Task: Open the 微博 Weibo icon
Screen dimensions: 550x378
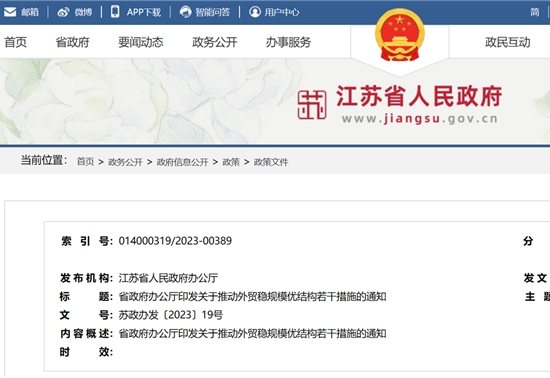Action: pyautogui.click(x=63, y=12)
